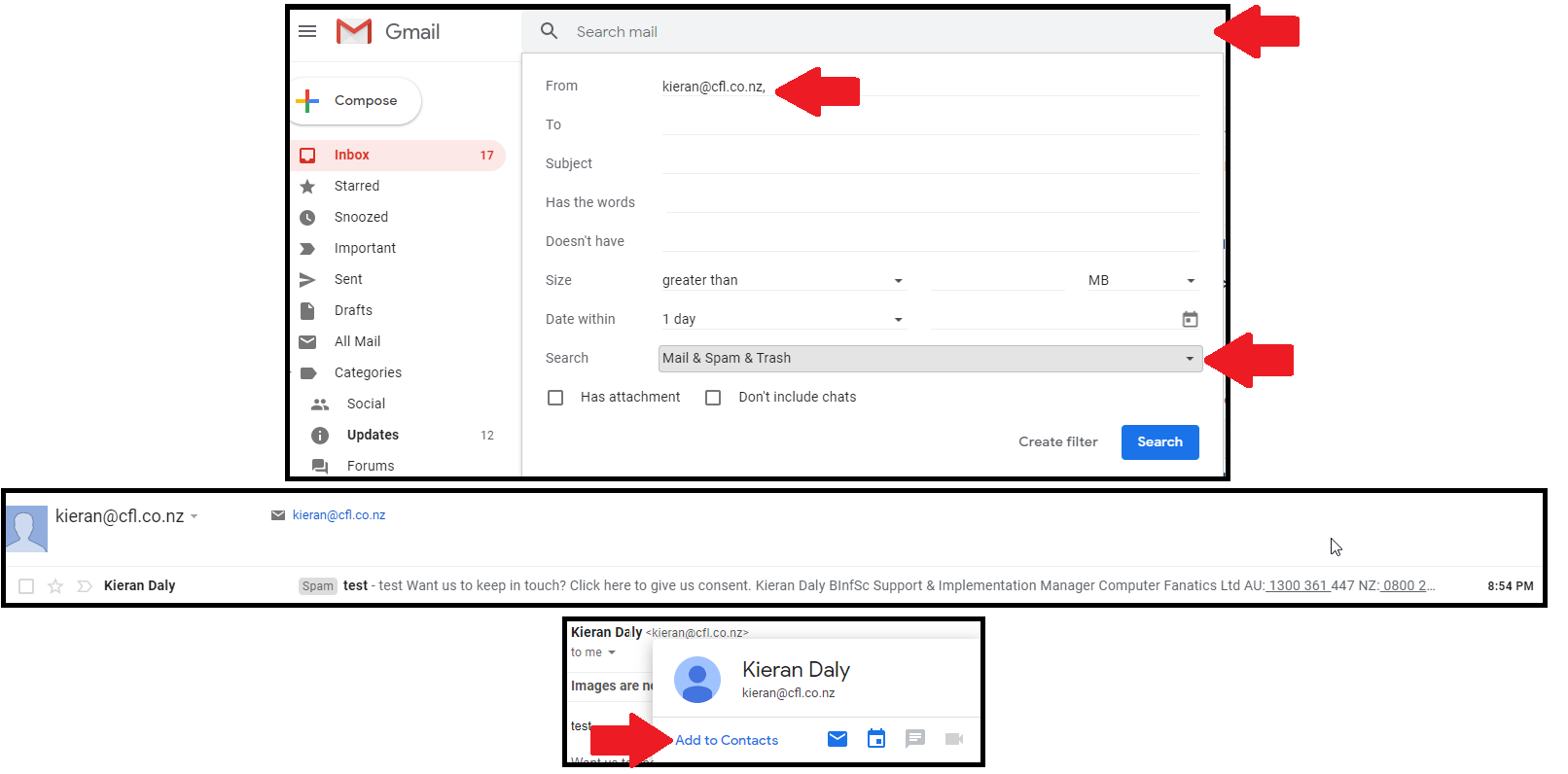Open All Mail folder
Viewport: 1568px width, 774px height.
tap(357, 341)
